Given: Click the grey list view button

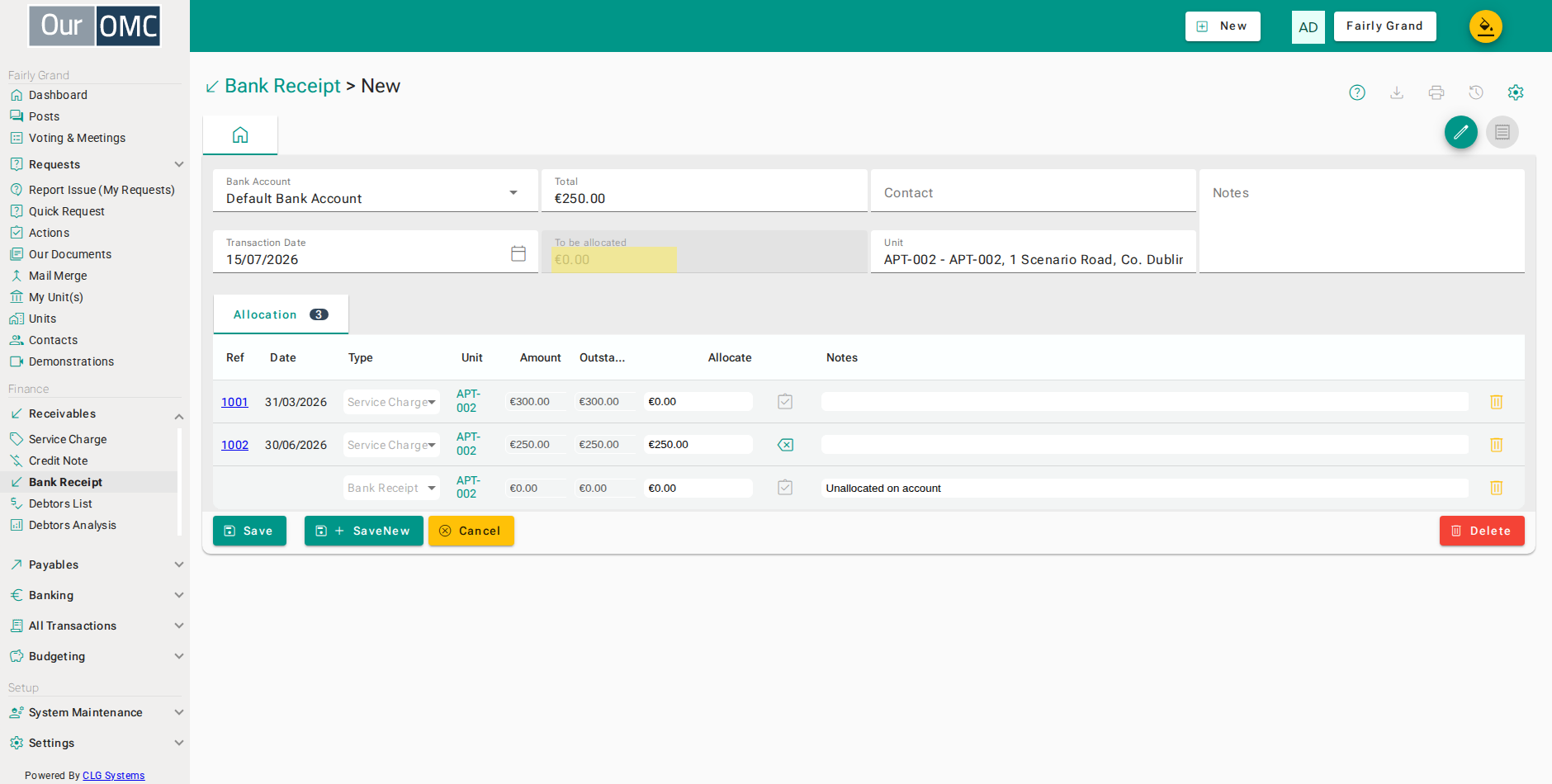Looking at the screenshot, I should [1502, 132].
